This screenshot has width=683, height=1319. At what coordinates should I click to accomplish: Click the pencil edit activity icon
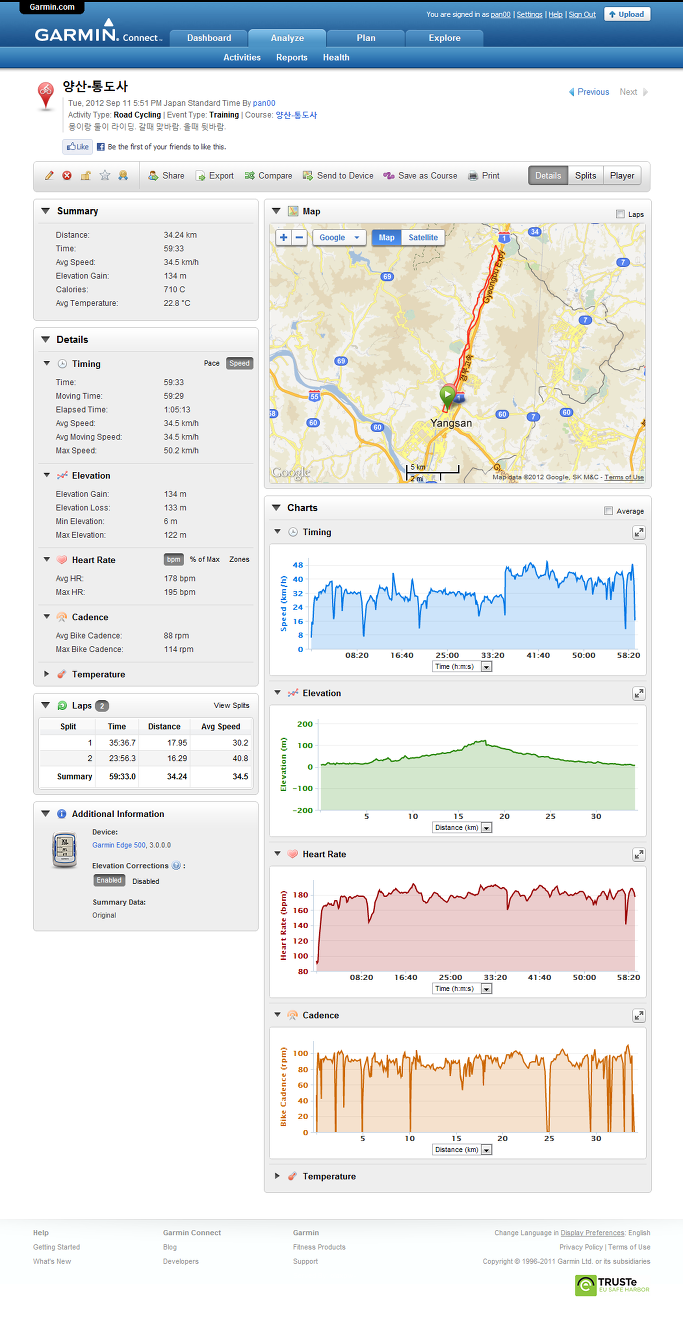point(50,175)
